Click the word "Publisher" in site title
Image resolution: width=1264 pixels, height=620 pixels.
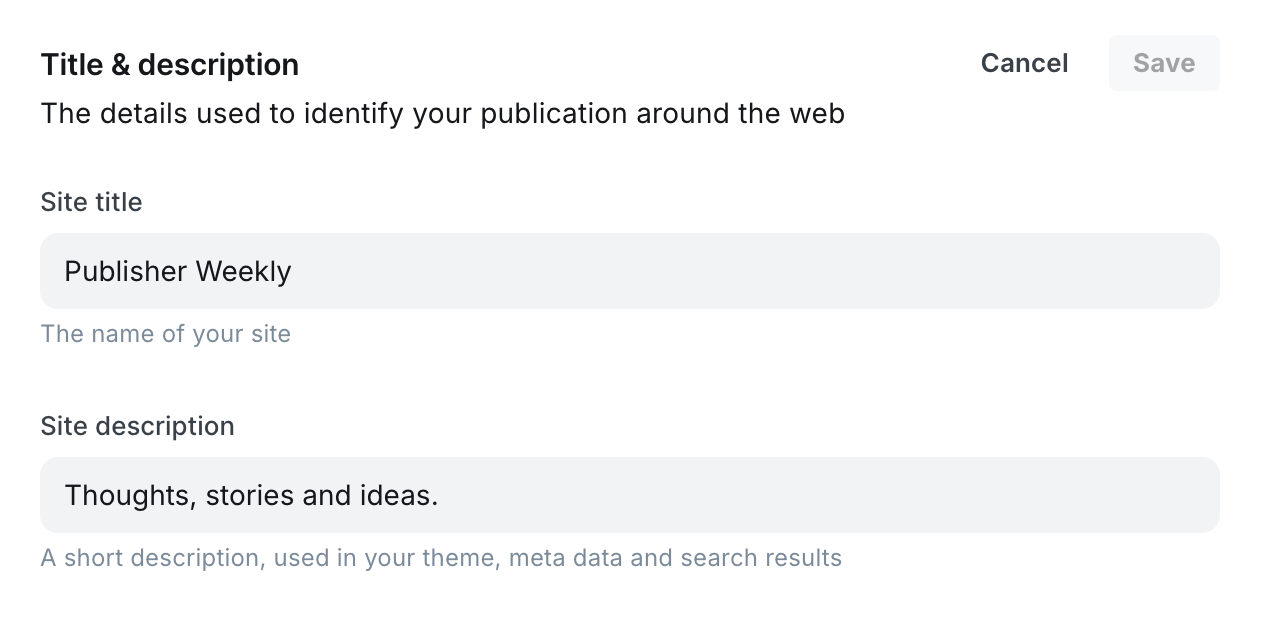pyautogui.click(x=125, y=271)
